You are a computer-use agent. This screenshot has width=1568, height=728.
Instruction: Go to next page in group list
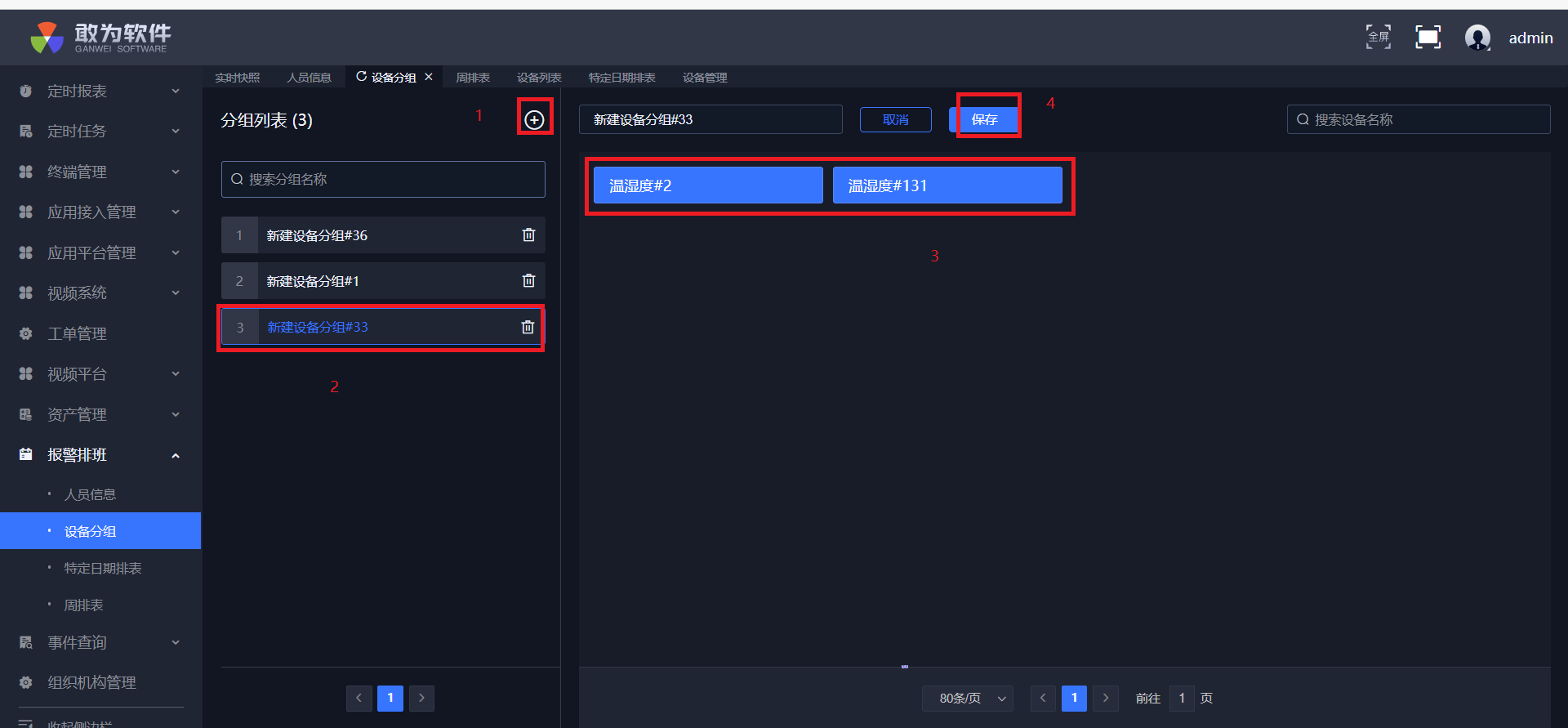(x=421, y=698)
